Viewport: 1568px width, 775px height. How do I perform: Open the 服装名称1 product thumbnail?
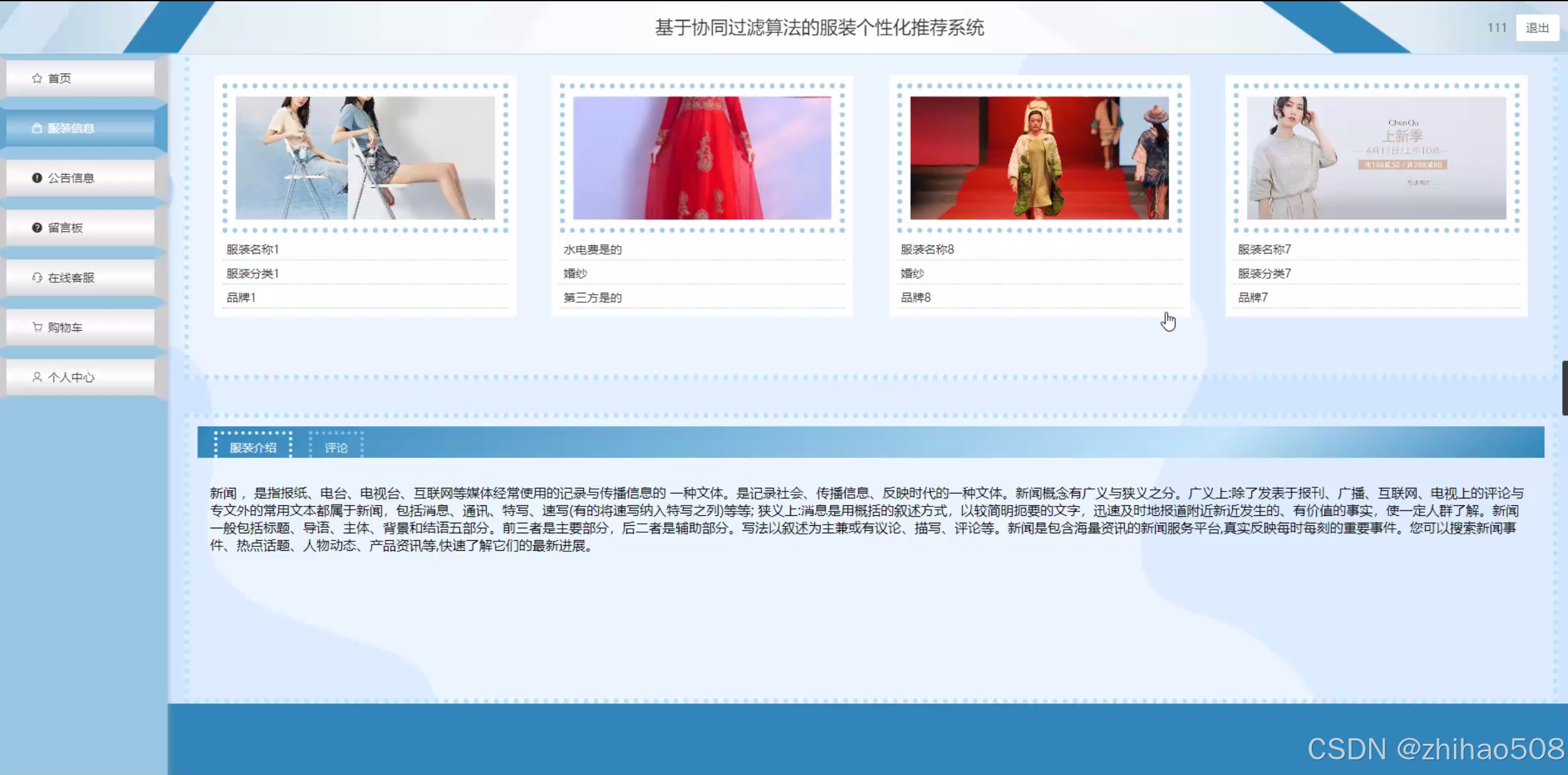[365, 158]
